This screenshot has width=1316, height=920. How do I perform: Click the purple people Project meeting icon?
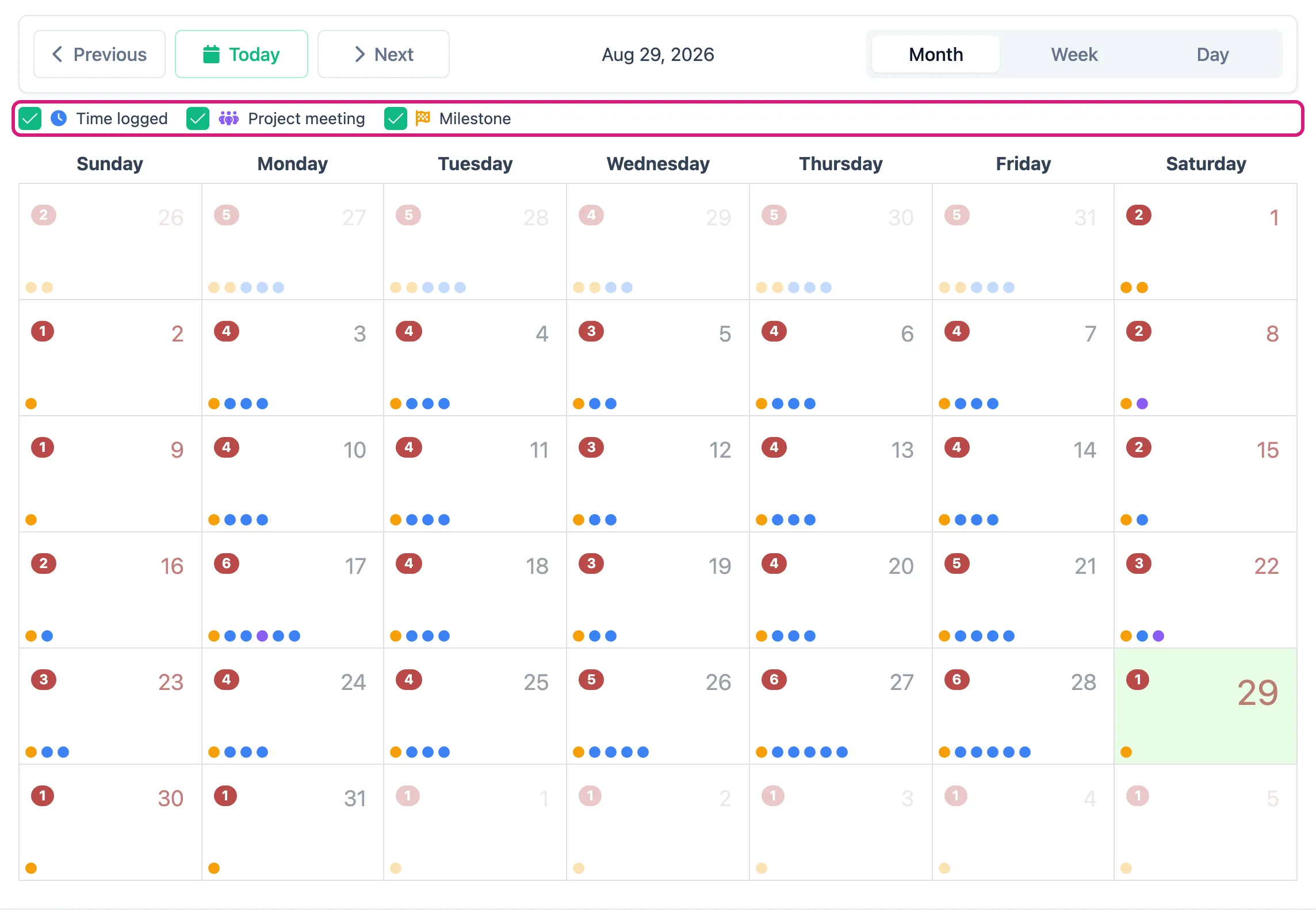(228, 118)
